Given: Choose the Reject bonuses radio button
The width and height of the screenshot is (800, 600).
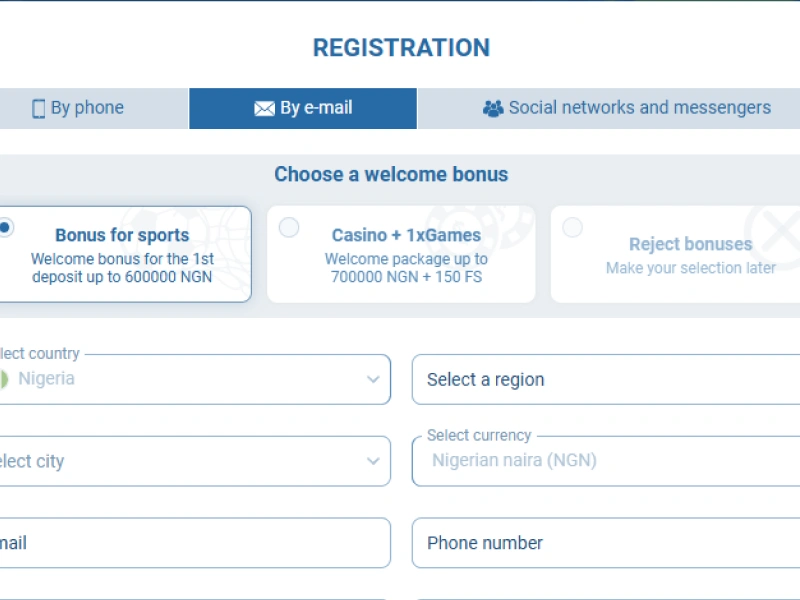Looking at the screenshot, I should [x=573, y=227].
